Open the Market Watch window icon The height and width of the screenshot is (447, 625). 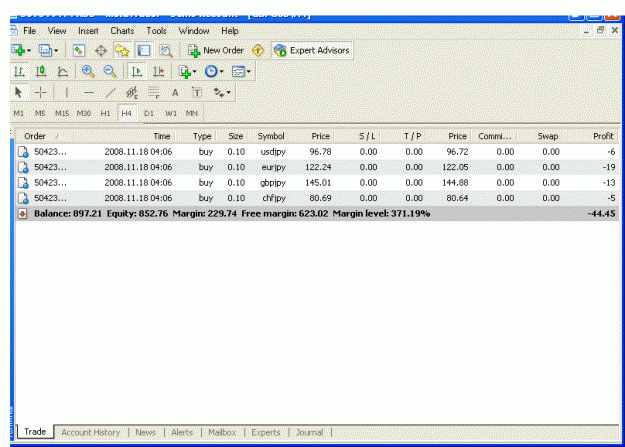[x=79, y=51]
